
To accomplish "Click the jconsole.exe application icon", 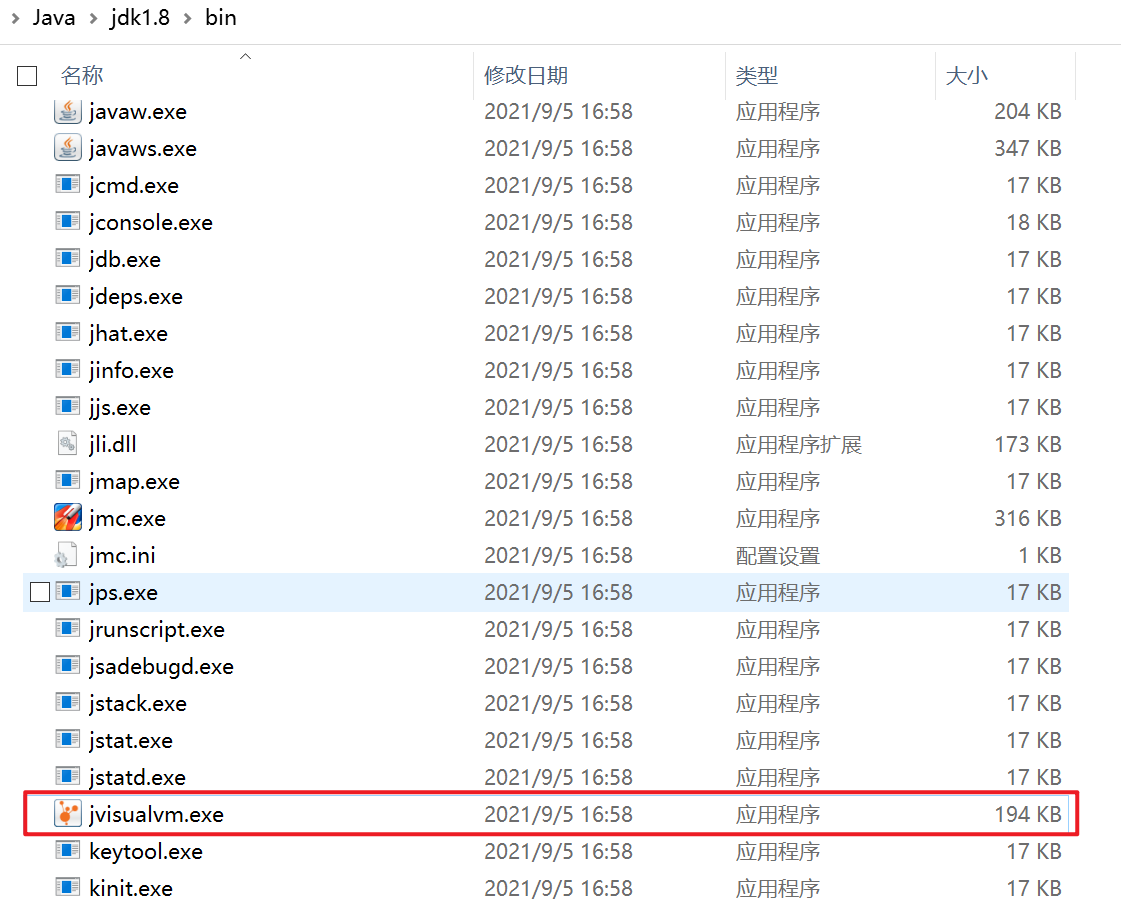I will click(67, 222).
